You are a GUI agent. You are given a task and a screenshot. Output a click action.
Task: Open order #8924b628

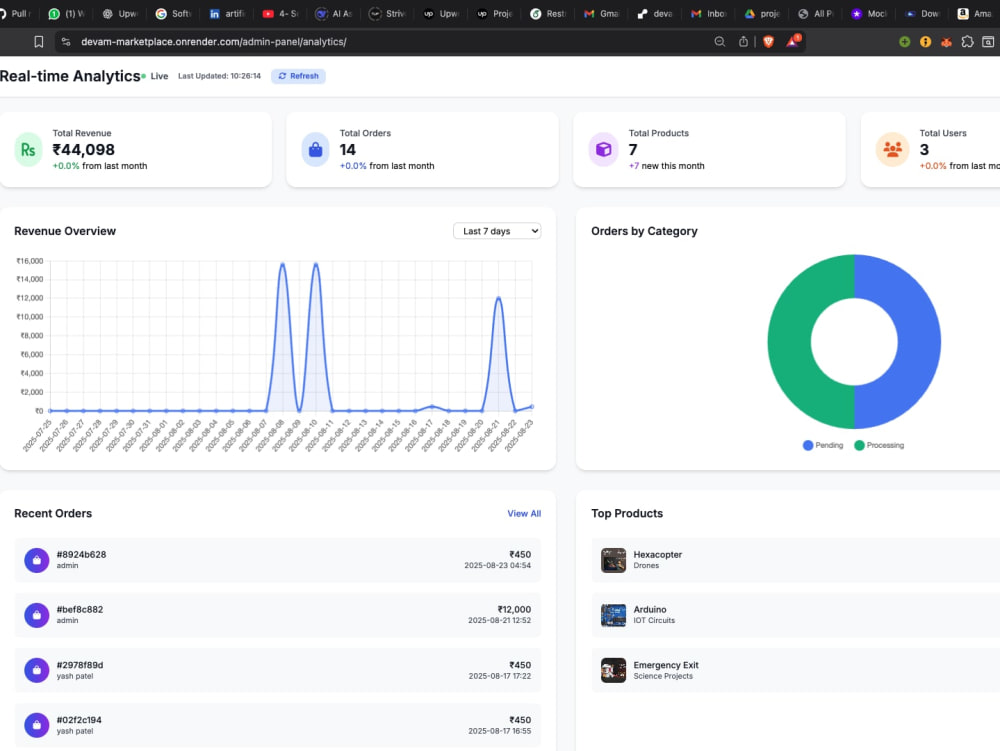coord(277,560)
